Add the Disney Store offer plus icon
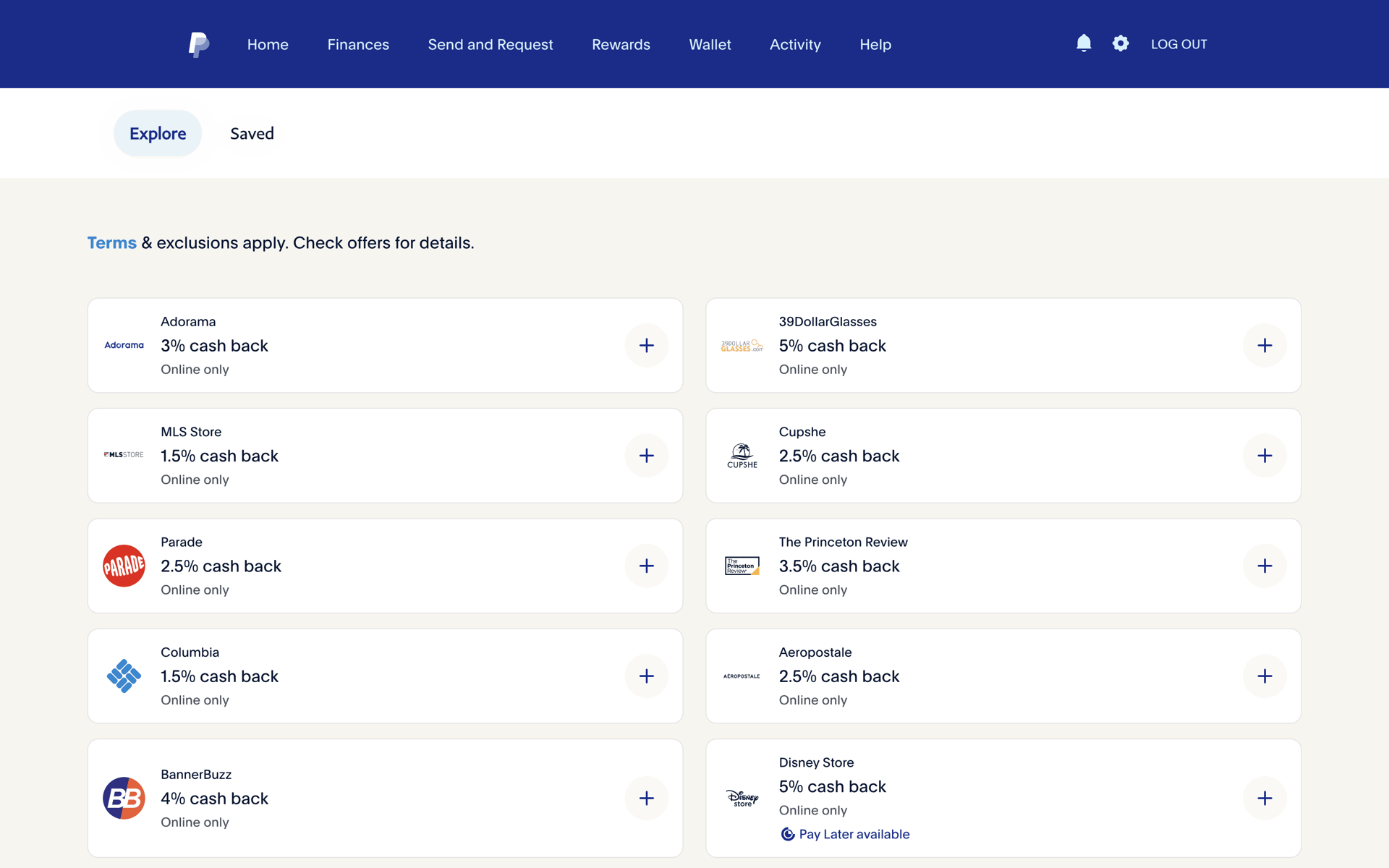This screenshot has width=1389, height=868. coord(1265,799)
